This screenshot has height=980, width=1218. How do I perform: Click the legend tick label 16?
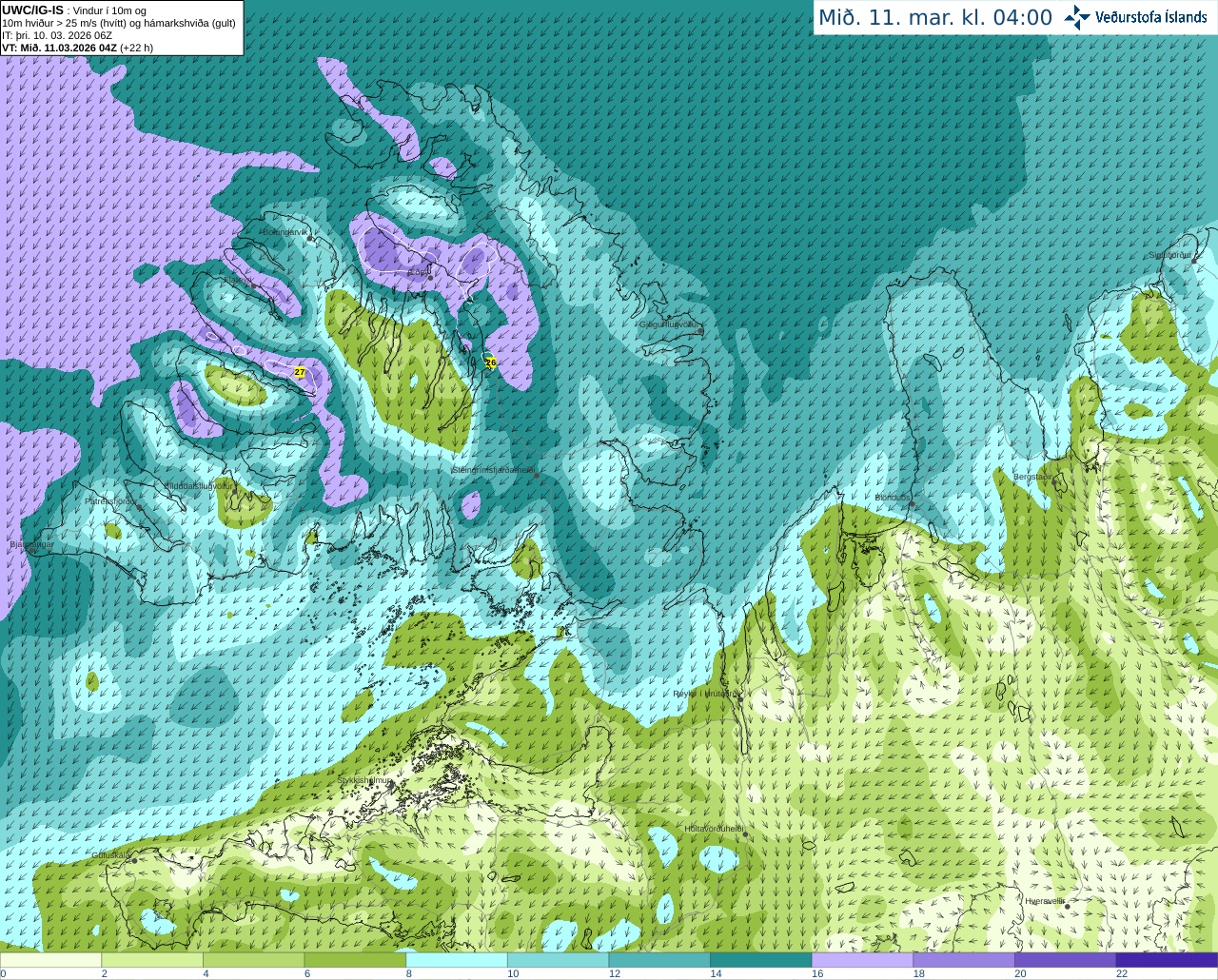(816, 973)
